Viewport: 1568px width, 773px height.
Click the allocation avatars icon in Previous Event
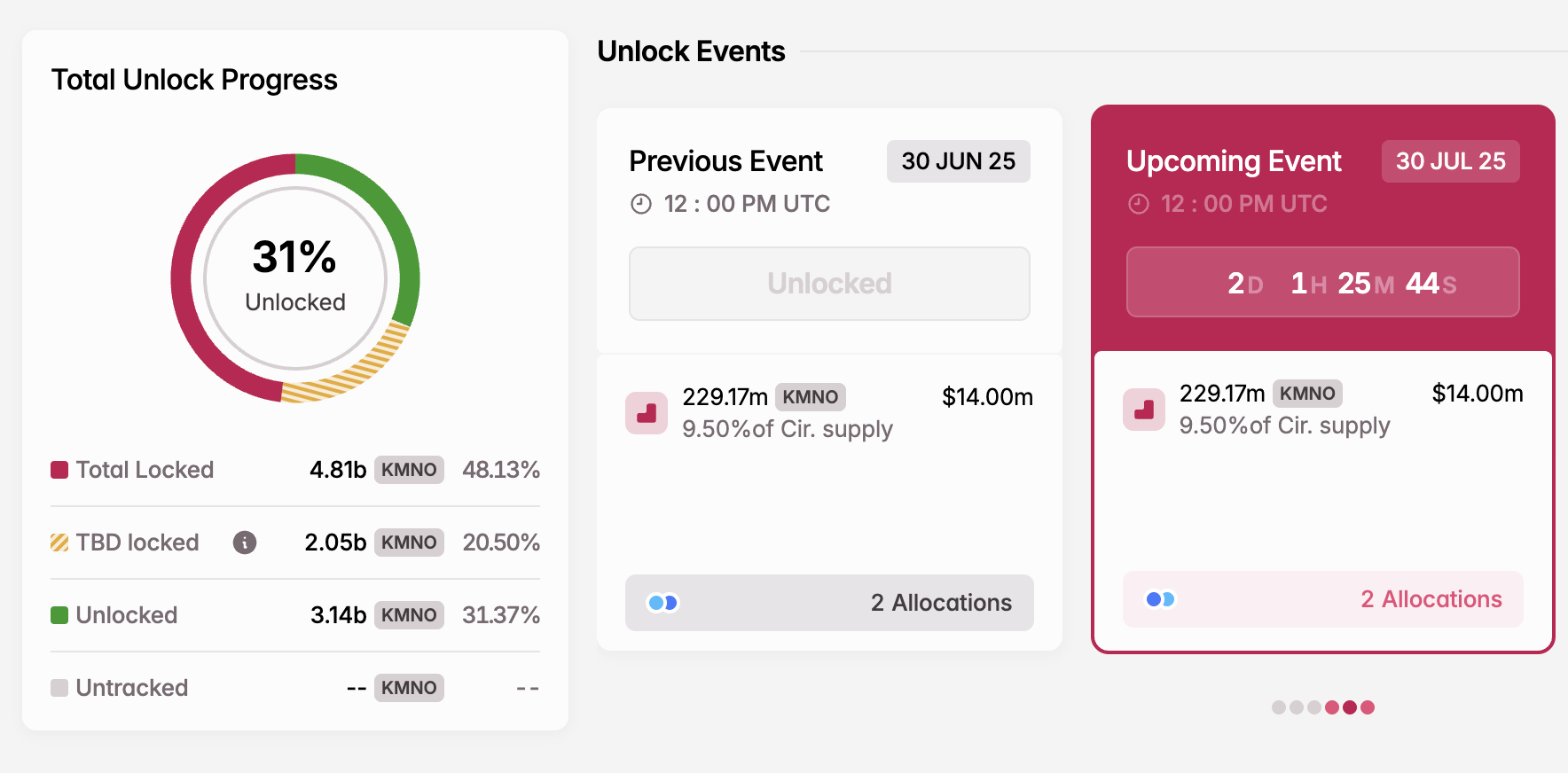662,602
